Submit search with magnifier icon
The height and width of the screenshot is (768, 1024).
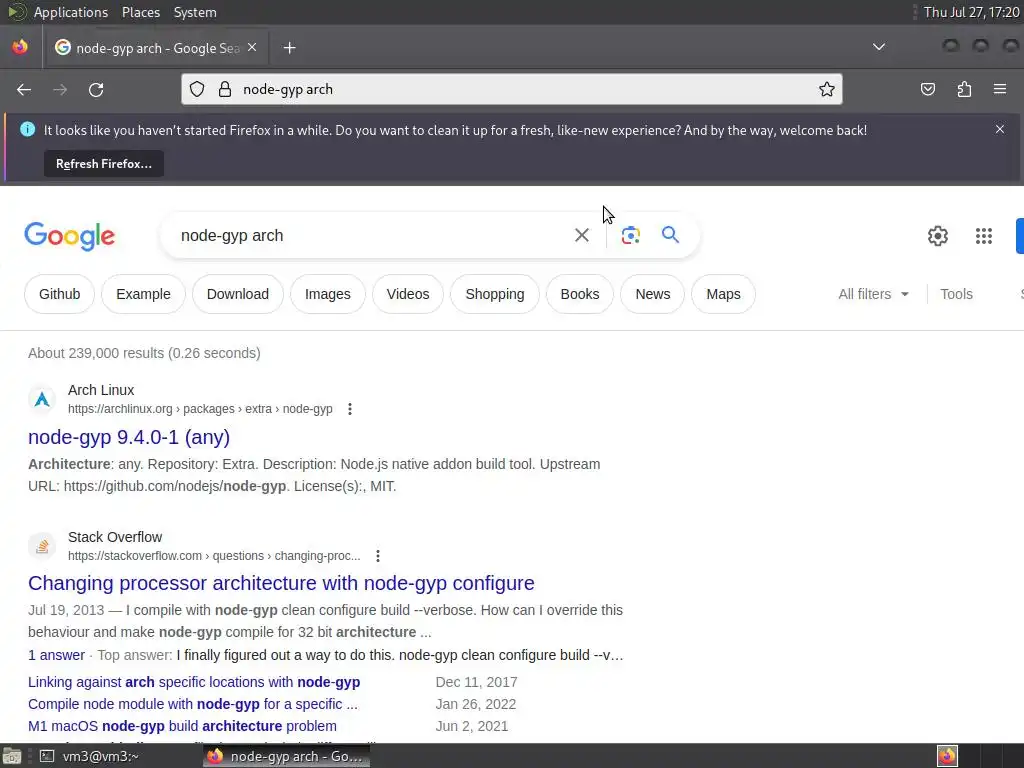tap(670, 234)
